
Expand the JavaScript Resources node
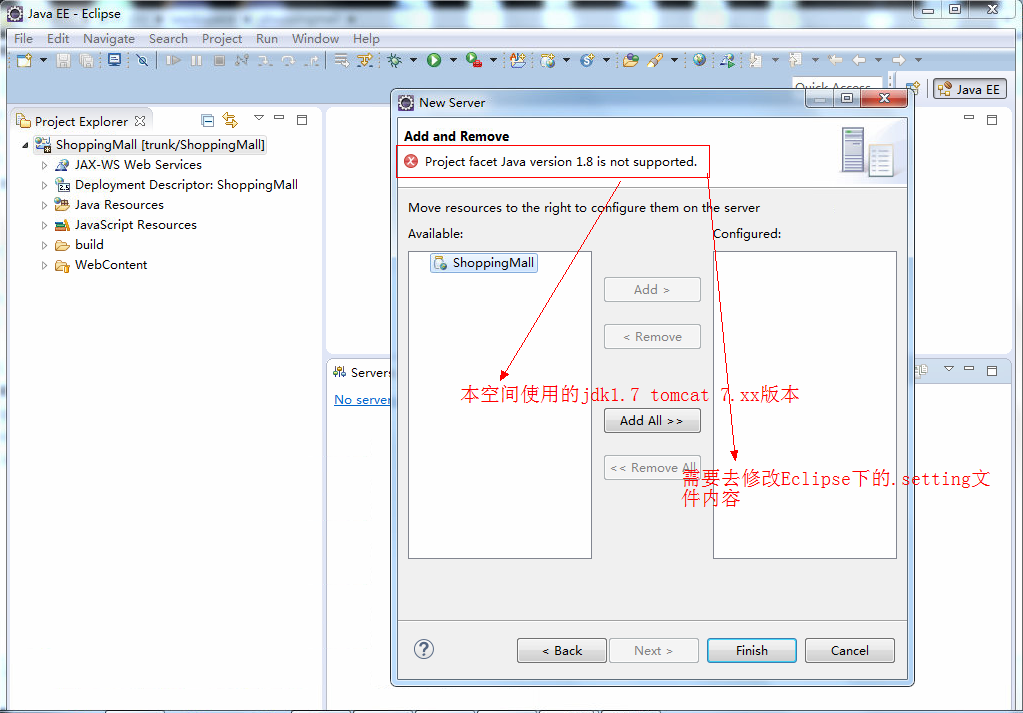[x=44, y=226]
